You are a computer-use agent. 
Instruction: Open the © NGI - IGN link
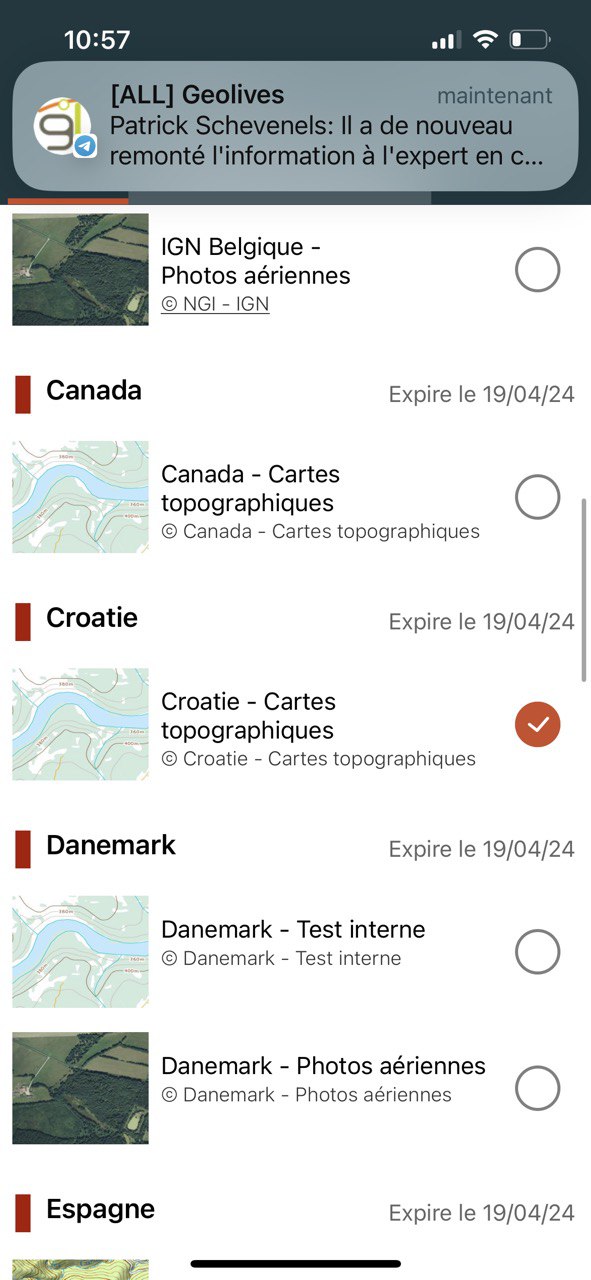215,304
